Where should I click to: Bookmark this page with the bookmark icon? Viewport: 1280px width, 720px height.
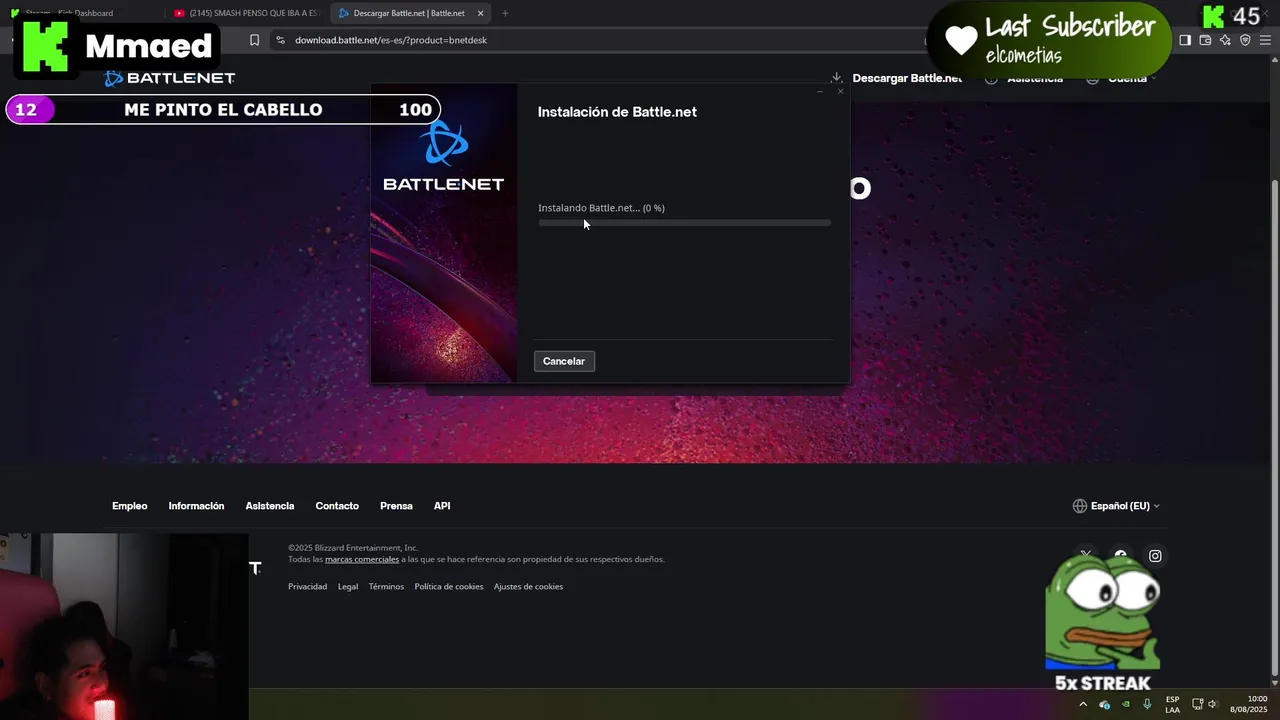(254, 40)
